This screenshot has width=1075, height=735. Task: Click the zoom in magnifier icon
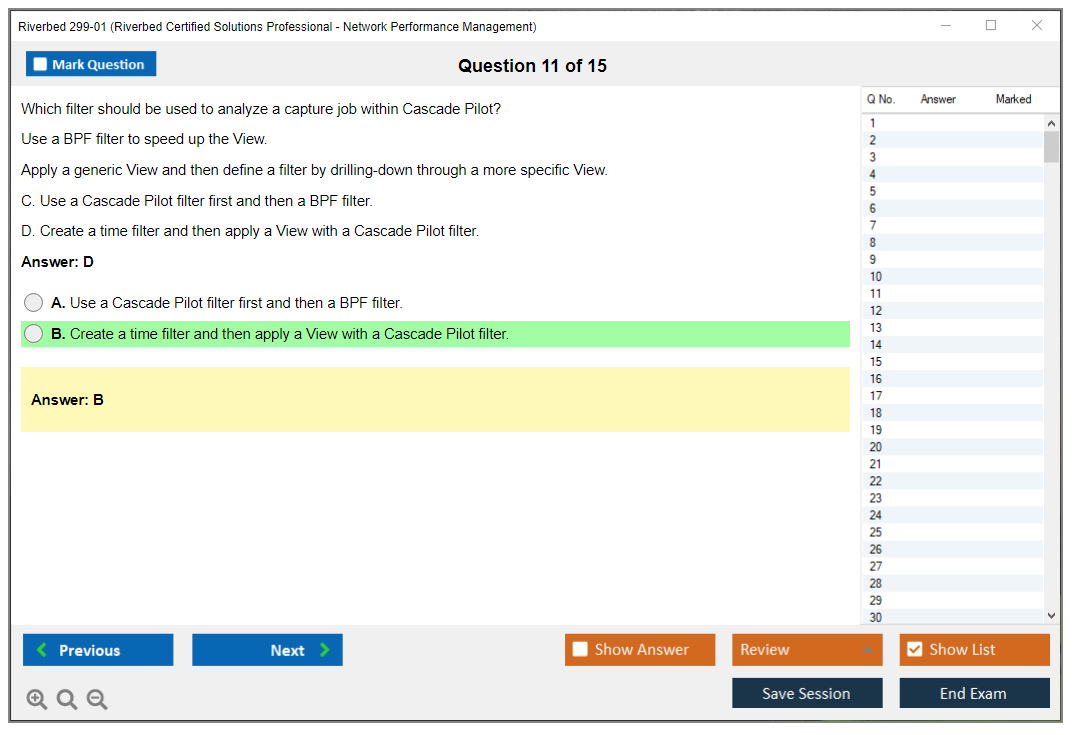point(37,699)
